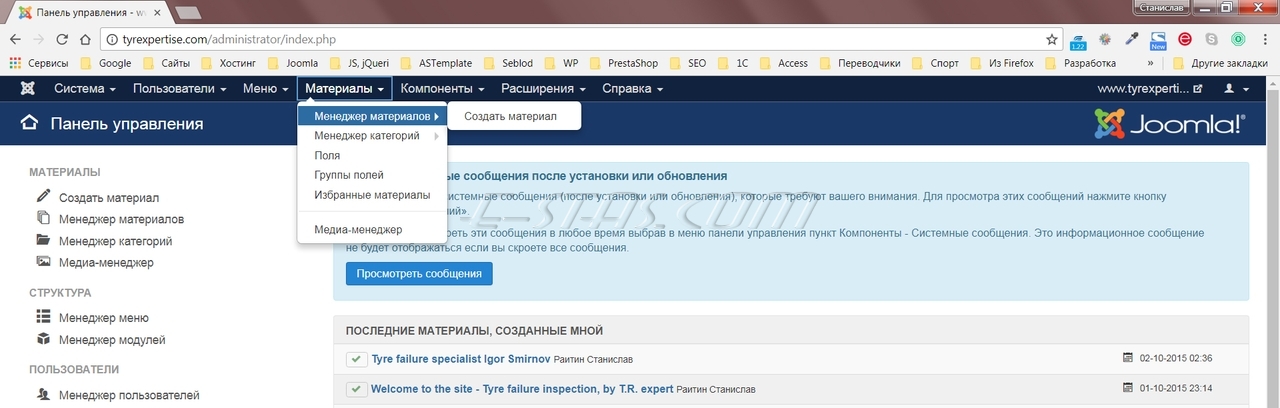Click the Chrome profile button Станислав
Screen dimensions: 1280x408
[1161, 7]
